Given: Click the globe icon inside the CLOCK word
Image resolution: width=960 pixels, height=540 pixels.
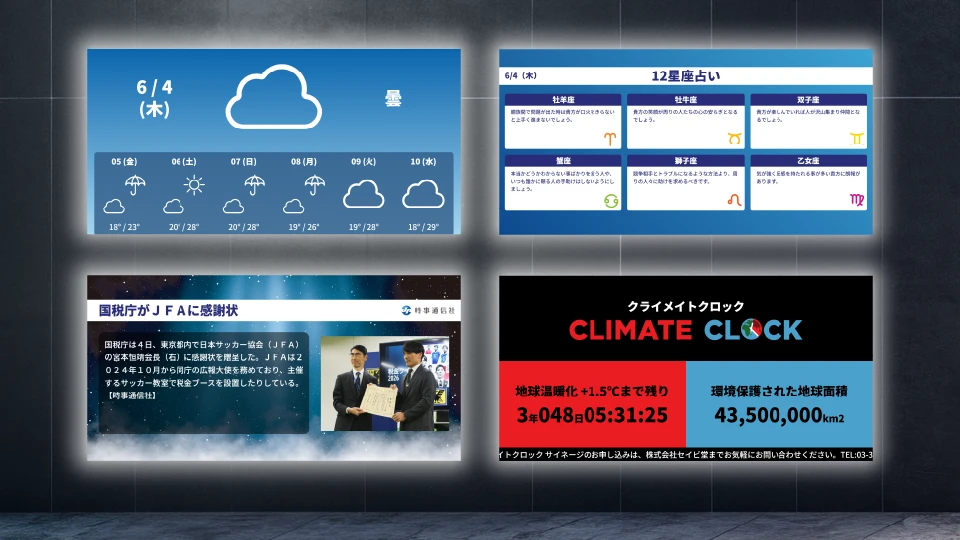Looking at the screenshot, I should tap(751, 329).
